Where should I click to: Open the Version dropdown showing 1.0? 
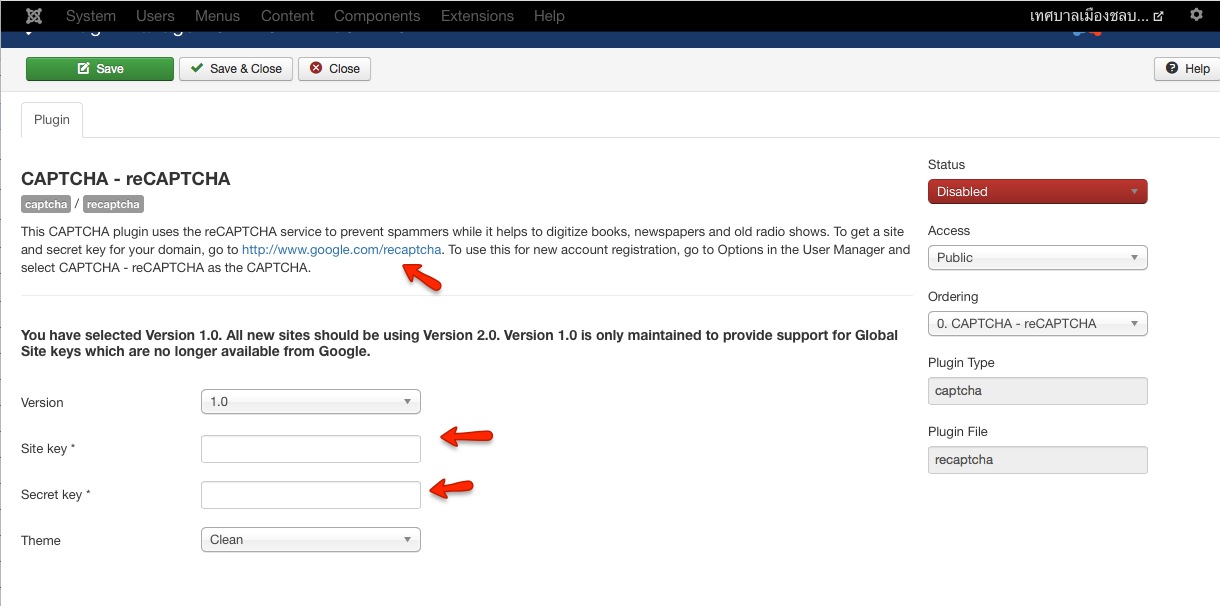[310, 402]
